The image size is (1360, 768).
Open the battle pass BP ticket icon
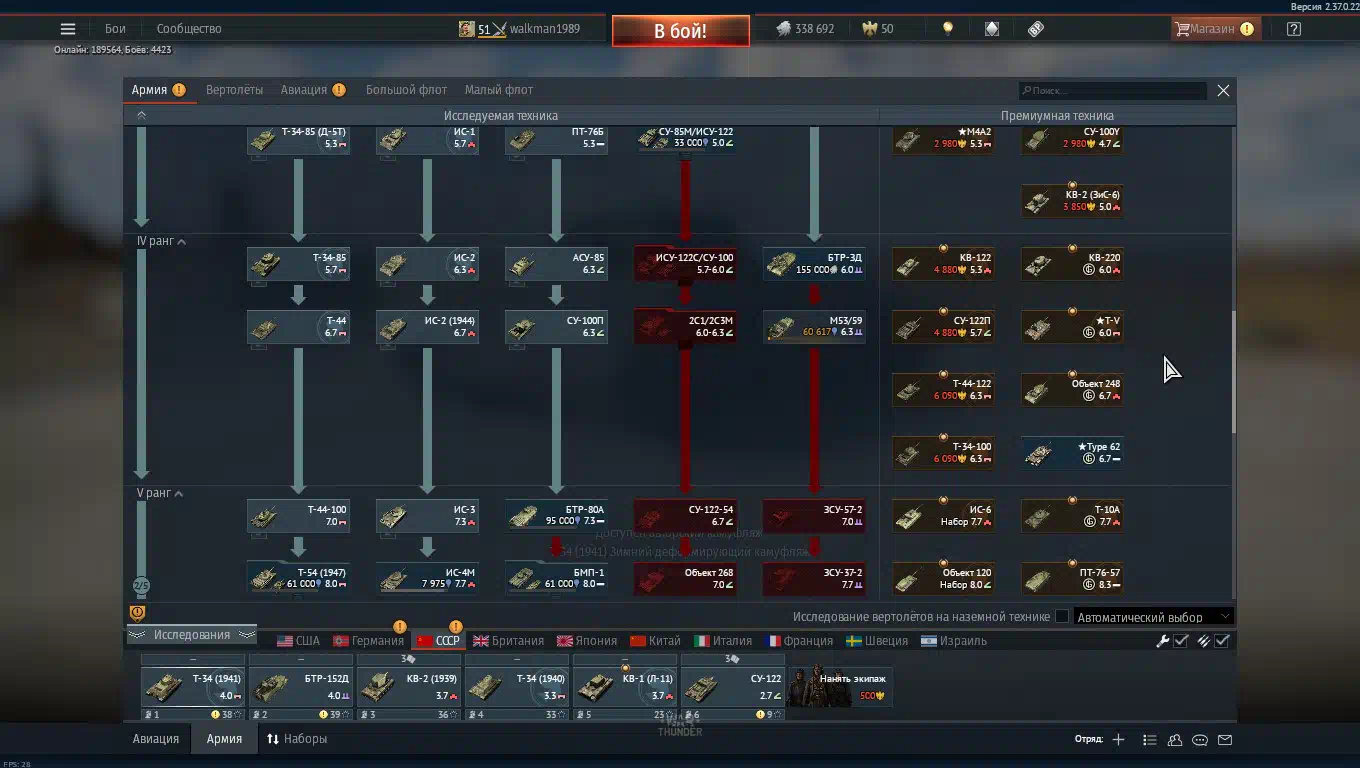1036,29
